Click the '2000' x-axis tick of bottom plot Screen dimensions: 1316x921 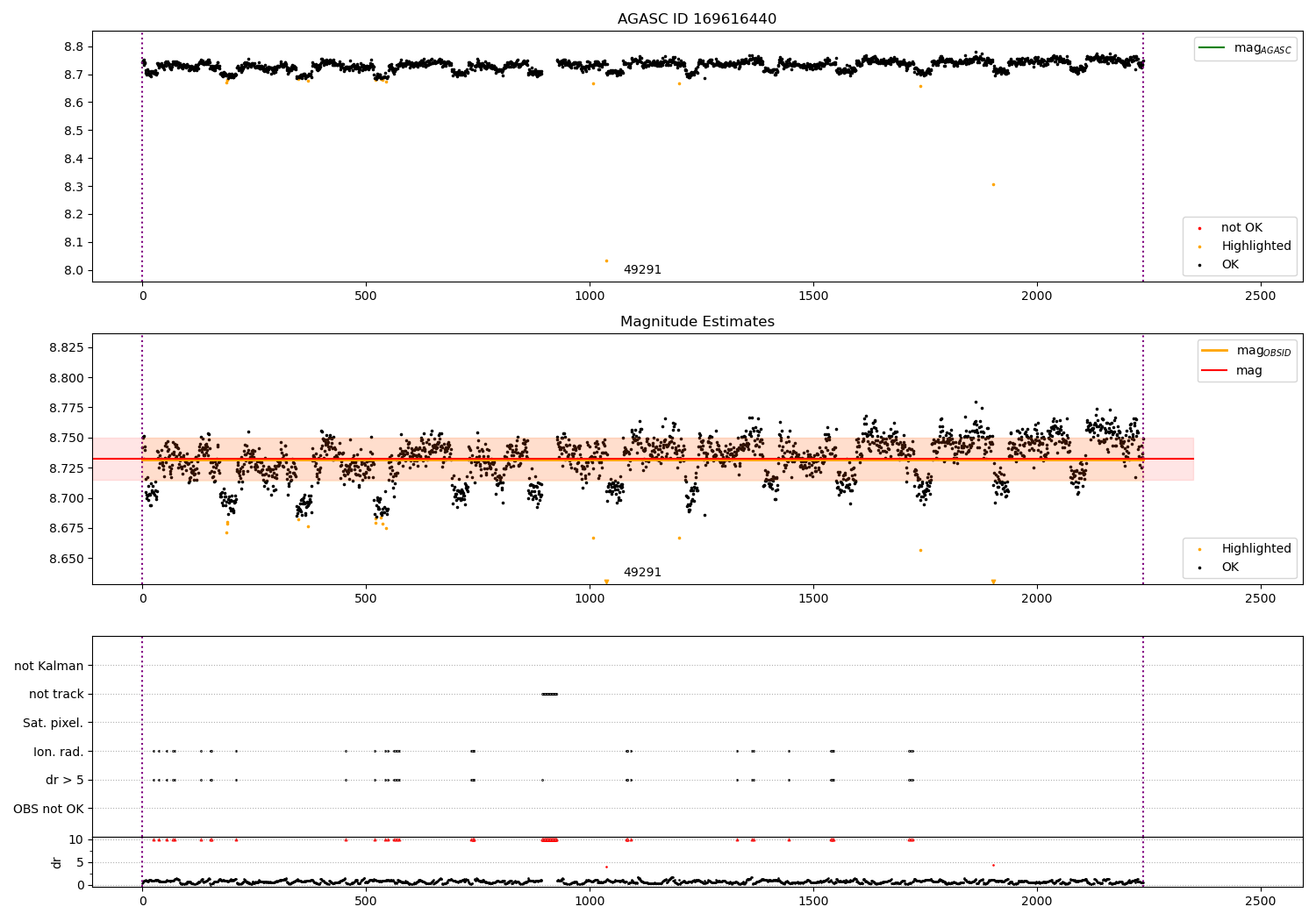point(1037,902)
